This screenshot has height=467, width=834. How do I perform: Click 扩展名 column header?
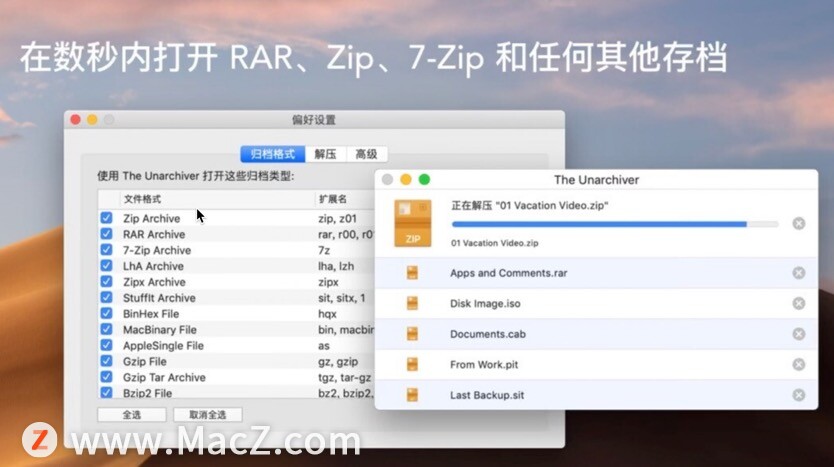coord(333,199)
